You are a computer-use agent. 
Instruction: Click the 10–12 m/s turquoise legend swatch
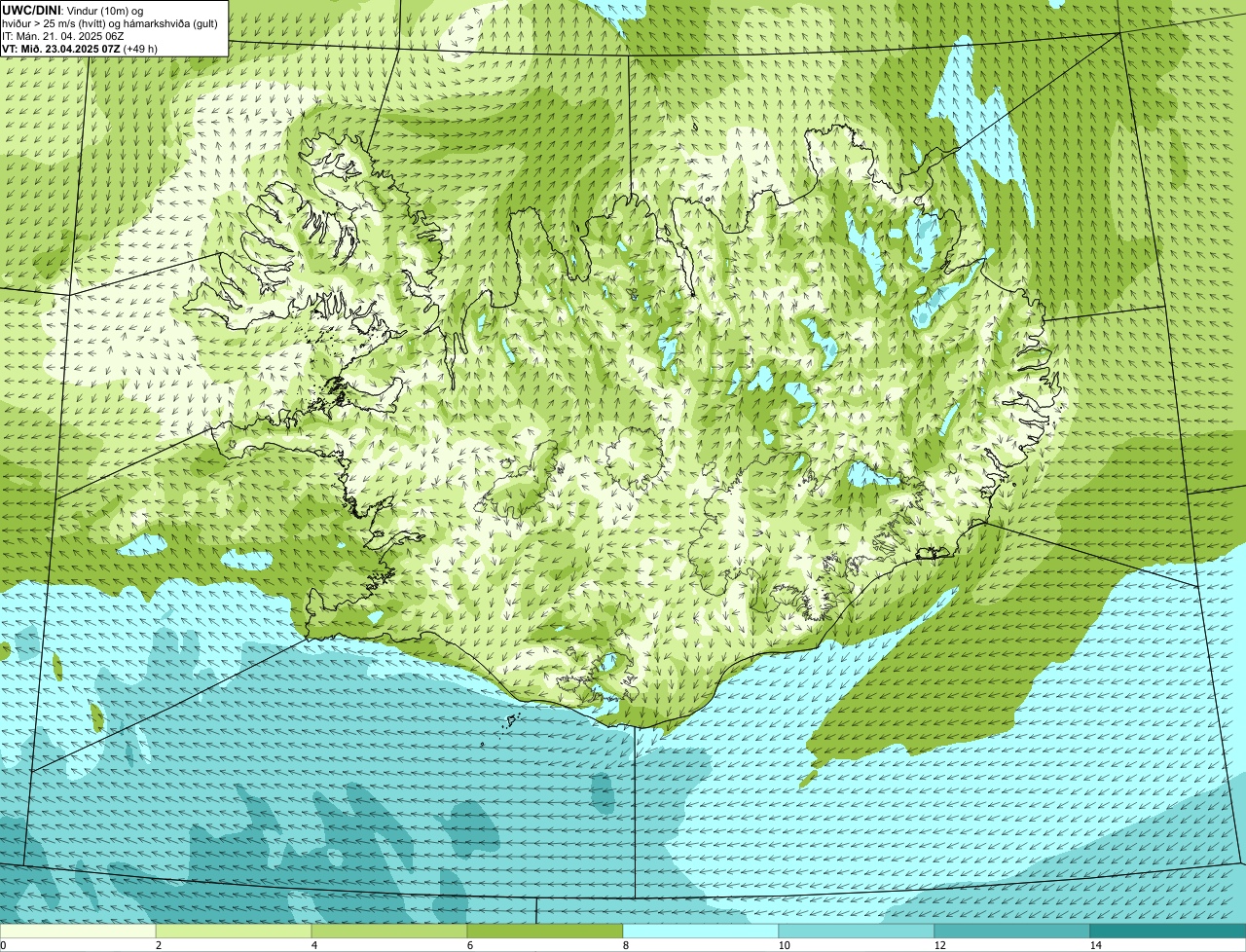(x=857, y=931)
